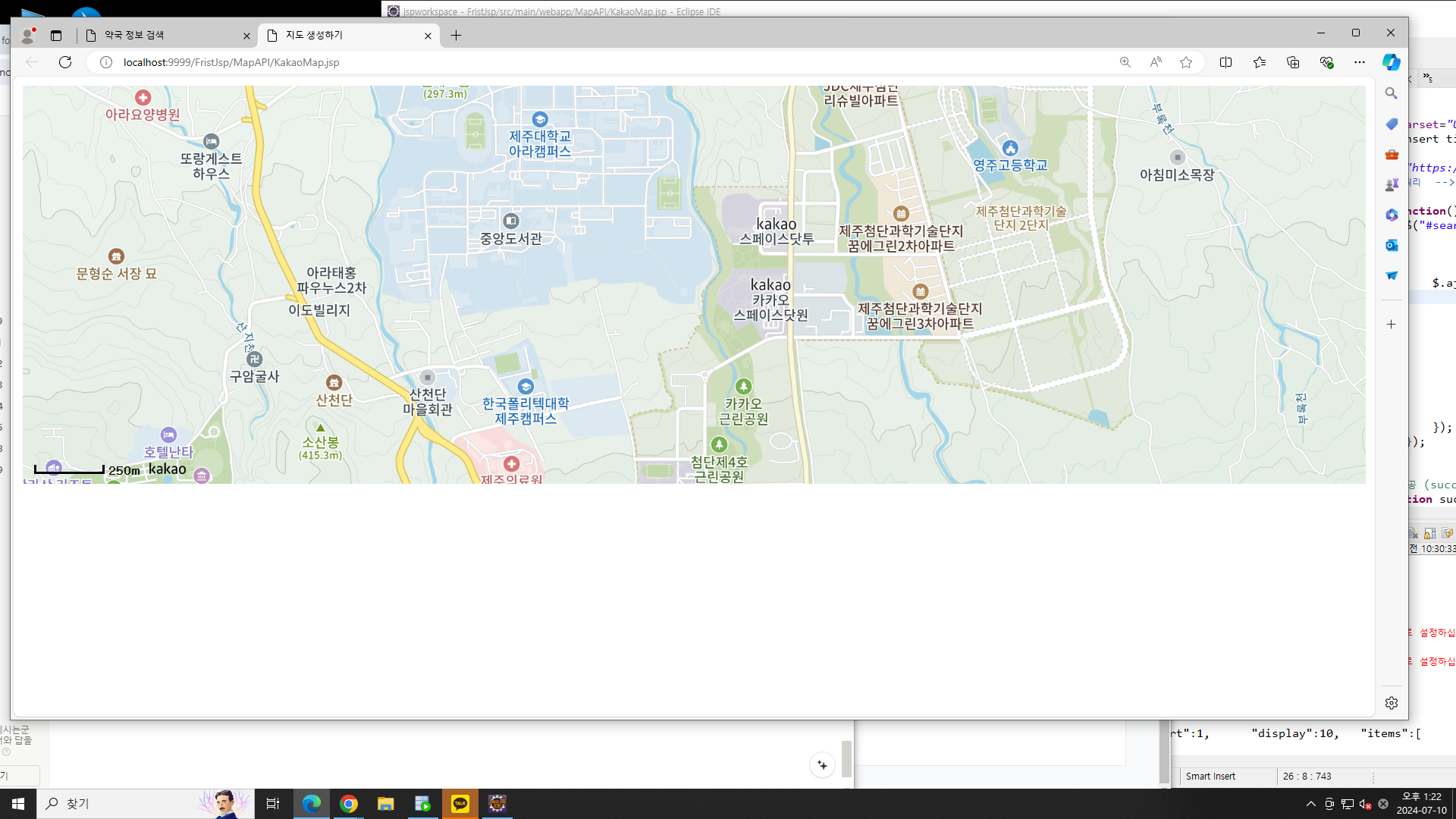Open a new browser tab
The height and width of the screenshot is (819, 1456).
456,36
